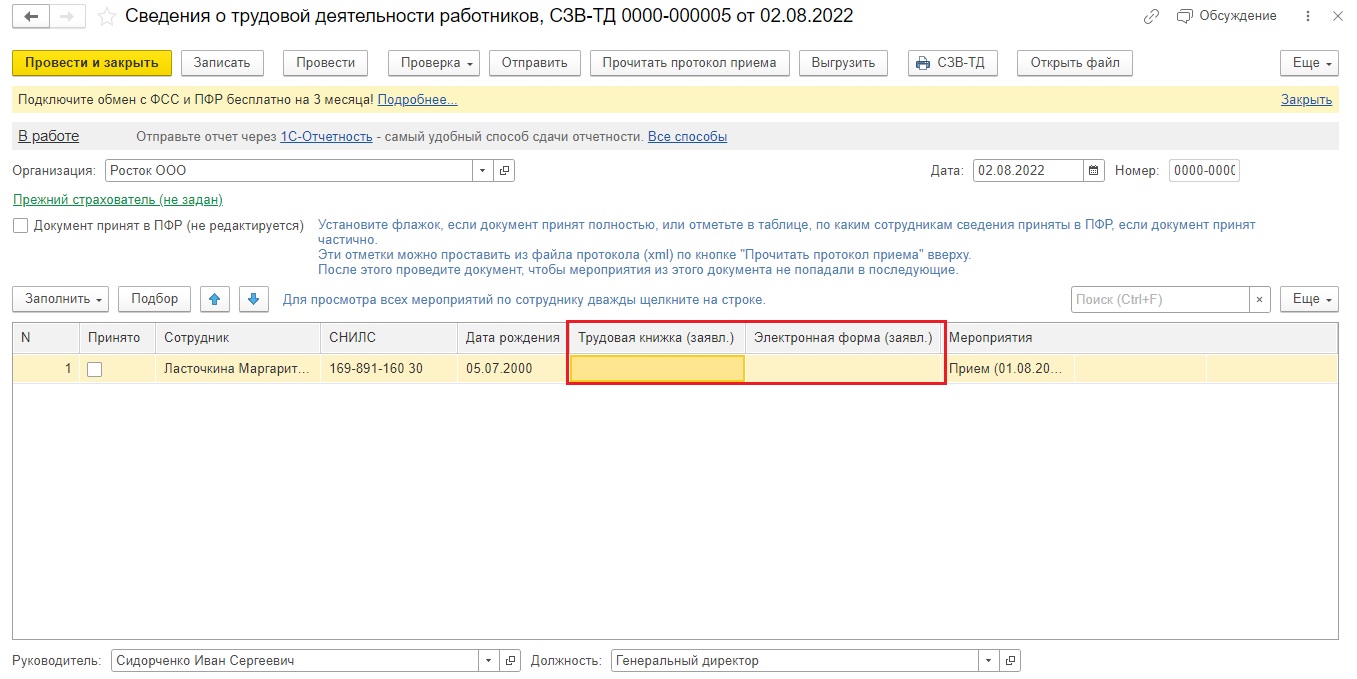Click the highlighted Трудовая книжка cell

tap(657, 369)
